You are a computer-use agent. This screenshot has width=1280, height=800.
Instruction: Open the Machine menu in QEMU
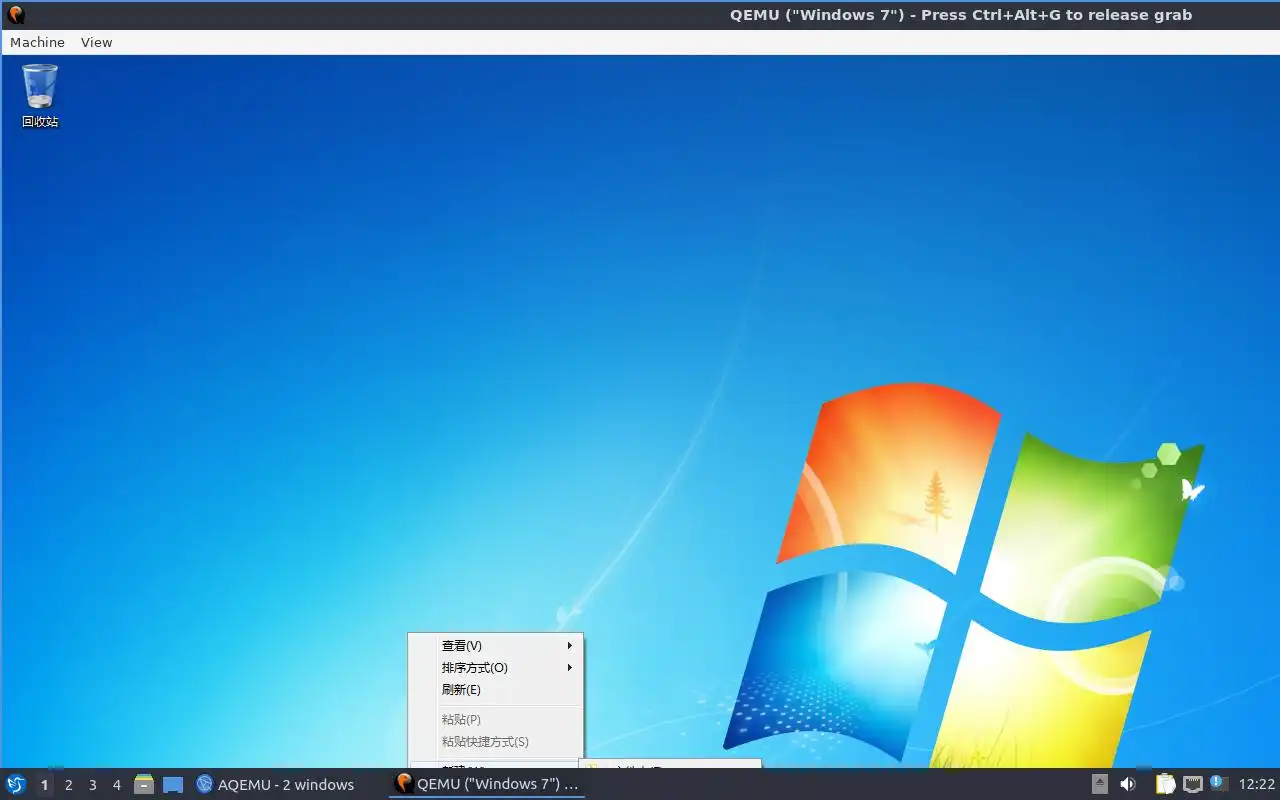coord(37,42)
